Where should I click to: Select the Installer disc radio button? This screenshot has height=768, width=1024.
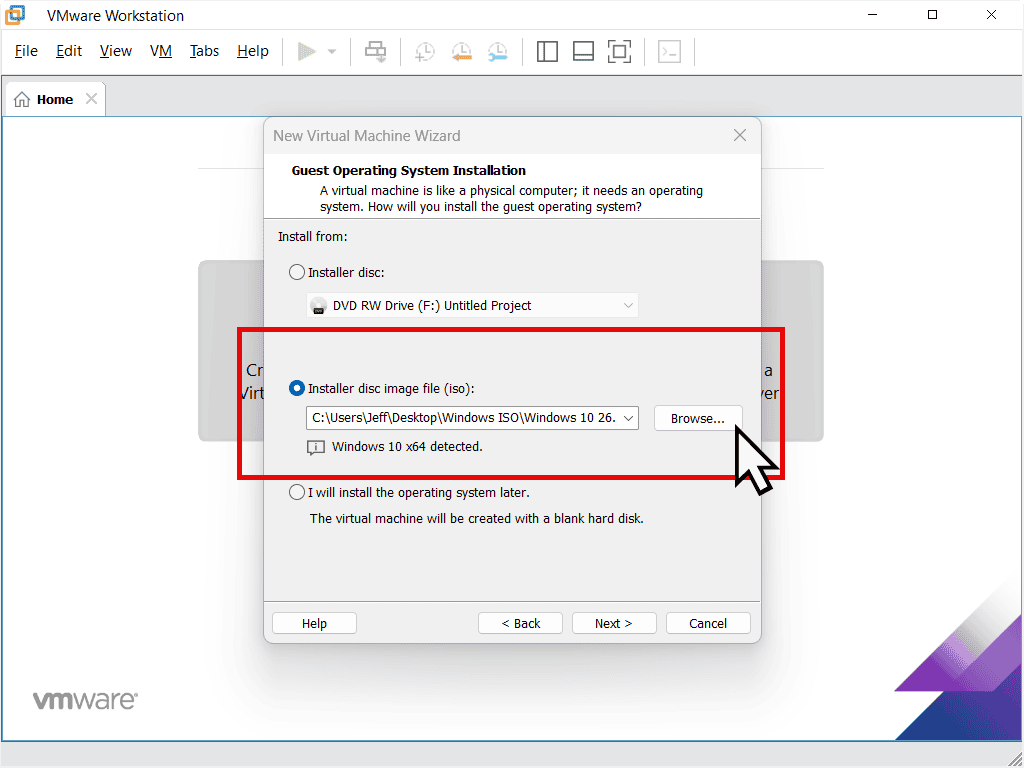point(297,272)
